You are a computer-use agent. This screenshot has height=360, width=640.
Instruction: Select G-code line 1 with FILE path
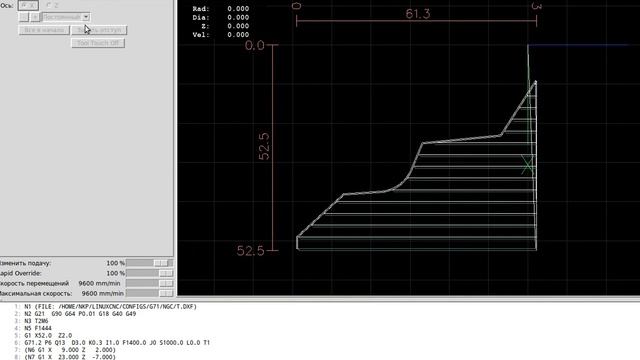(110, 307)
